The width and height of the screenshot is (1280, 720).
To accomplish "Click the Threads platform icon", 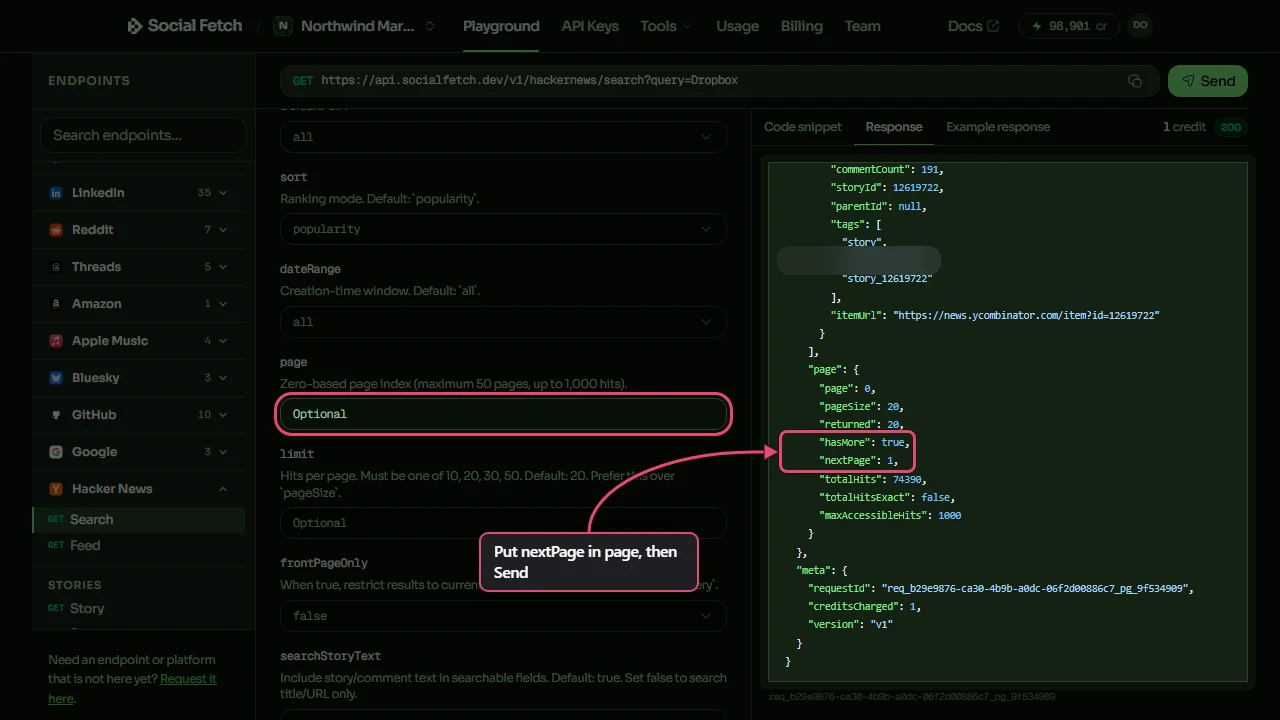I will (x=56, y=267).
